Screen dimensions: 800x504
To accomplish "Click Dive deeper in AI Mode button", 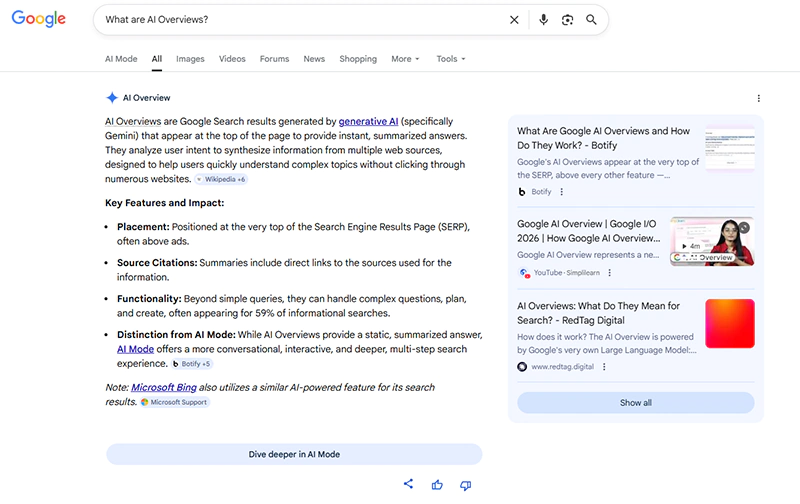I will tap(294, 455).
